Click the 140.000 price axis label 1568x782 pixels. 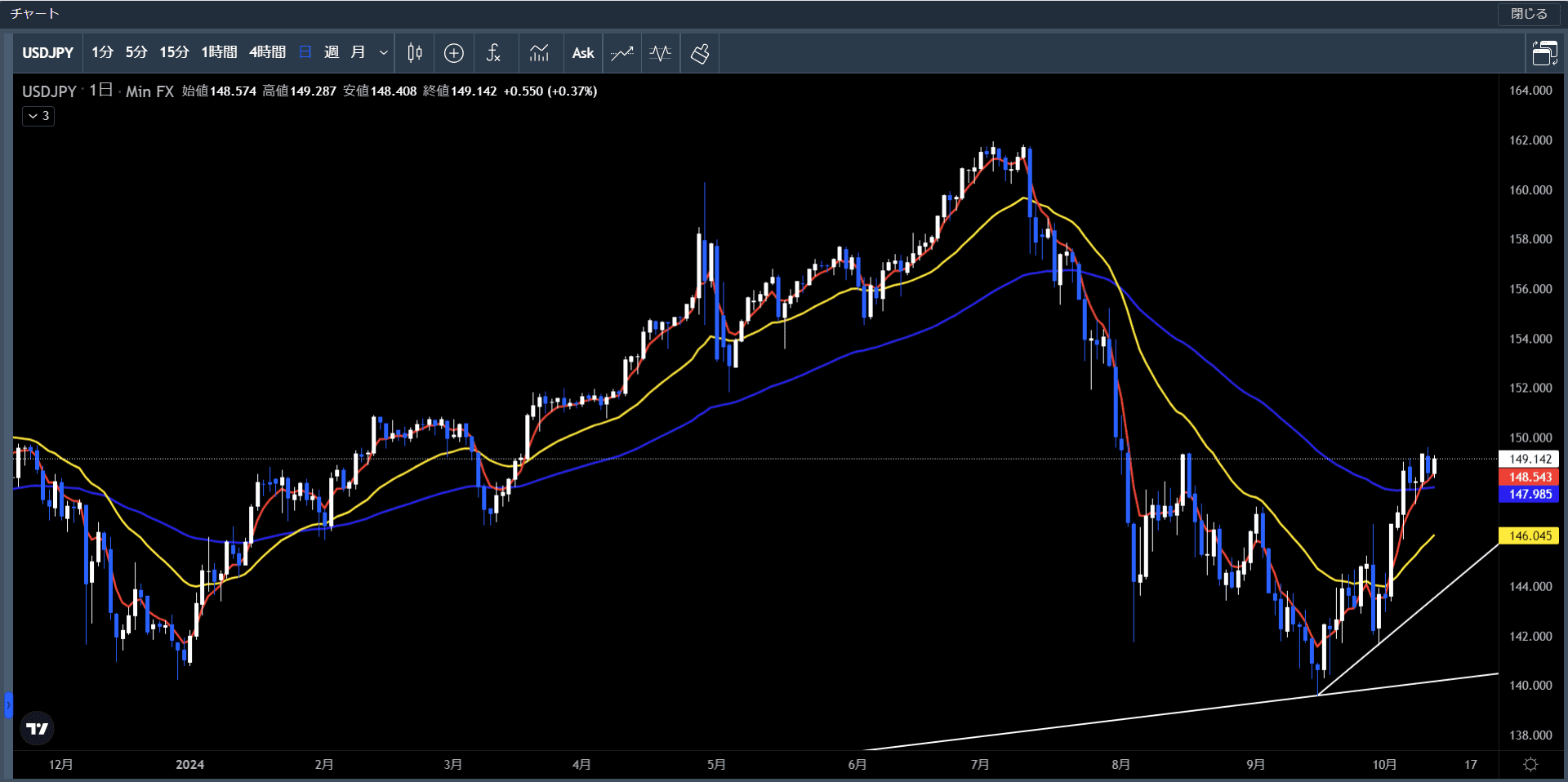pos(1530,686)
